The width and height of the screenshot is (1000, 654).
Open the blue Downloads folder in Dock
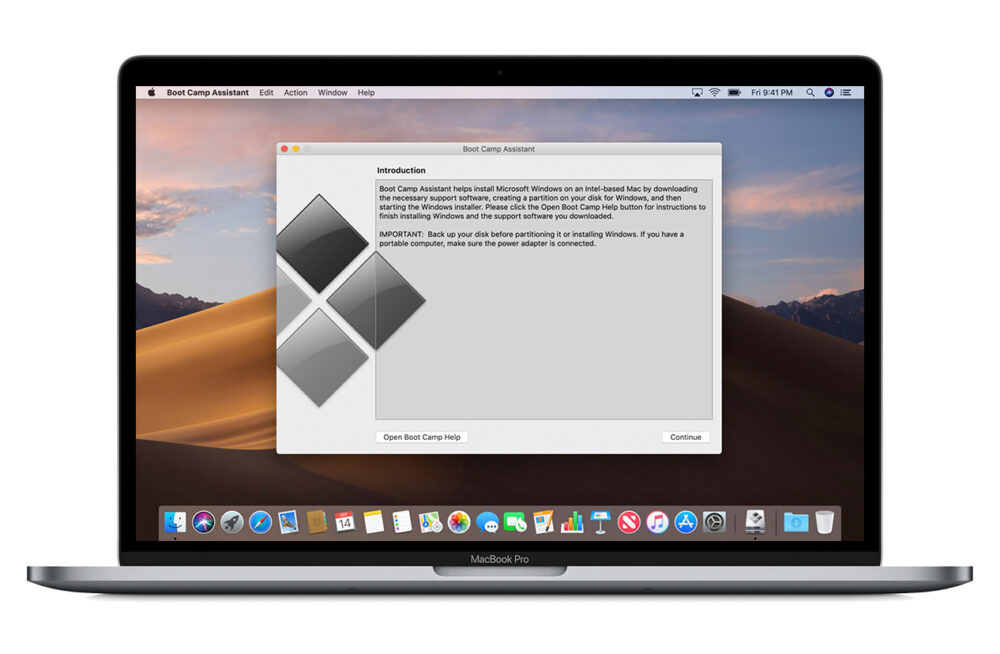[x=796, y=522]
